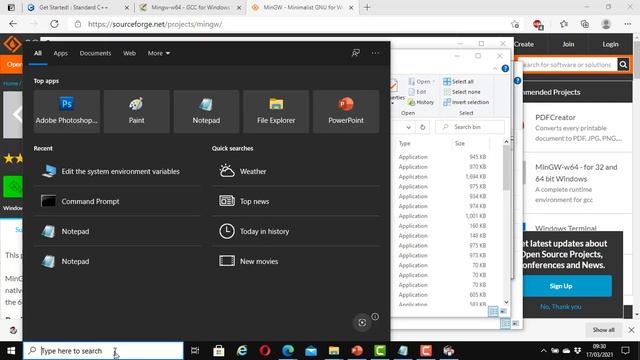Switch to Apps search tab
This screenshot has height=360, width=640.
click(x=60, y=53)
